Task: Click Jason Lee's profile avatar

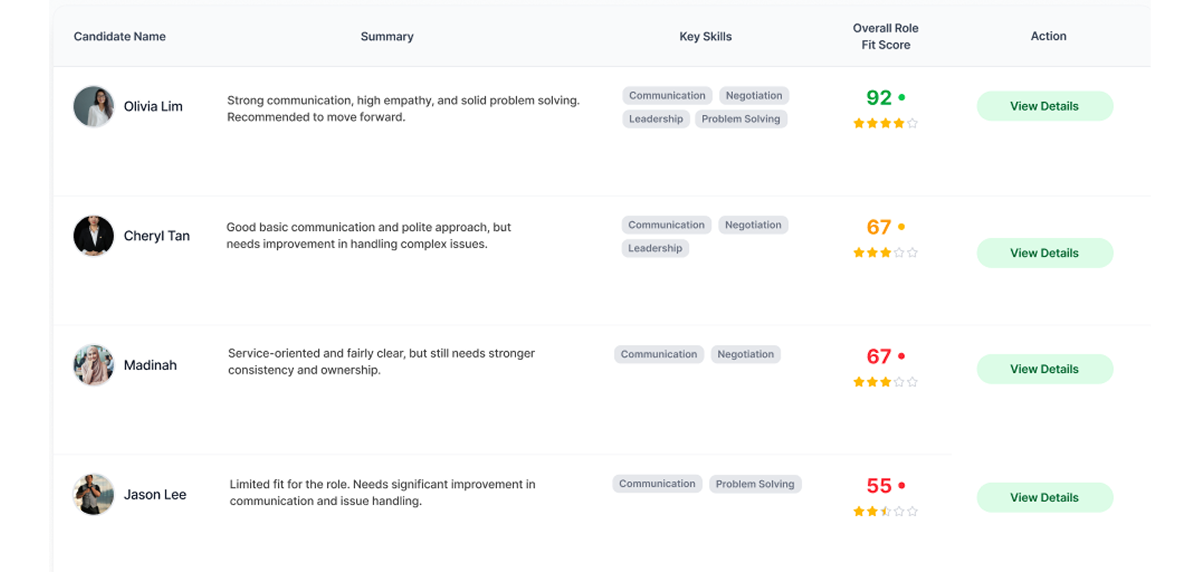Action: tap(94, 494)
